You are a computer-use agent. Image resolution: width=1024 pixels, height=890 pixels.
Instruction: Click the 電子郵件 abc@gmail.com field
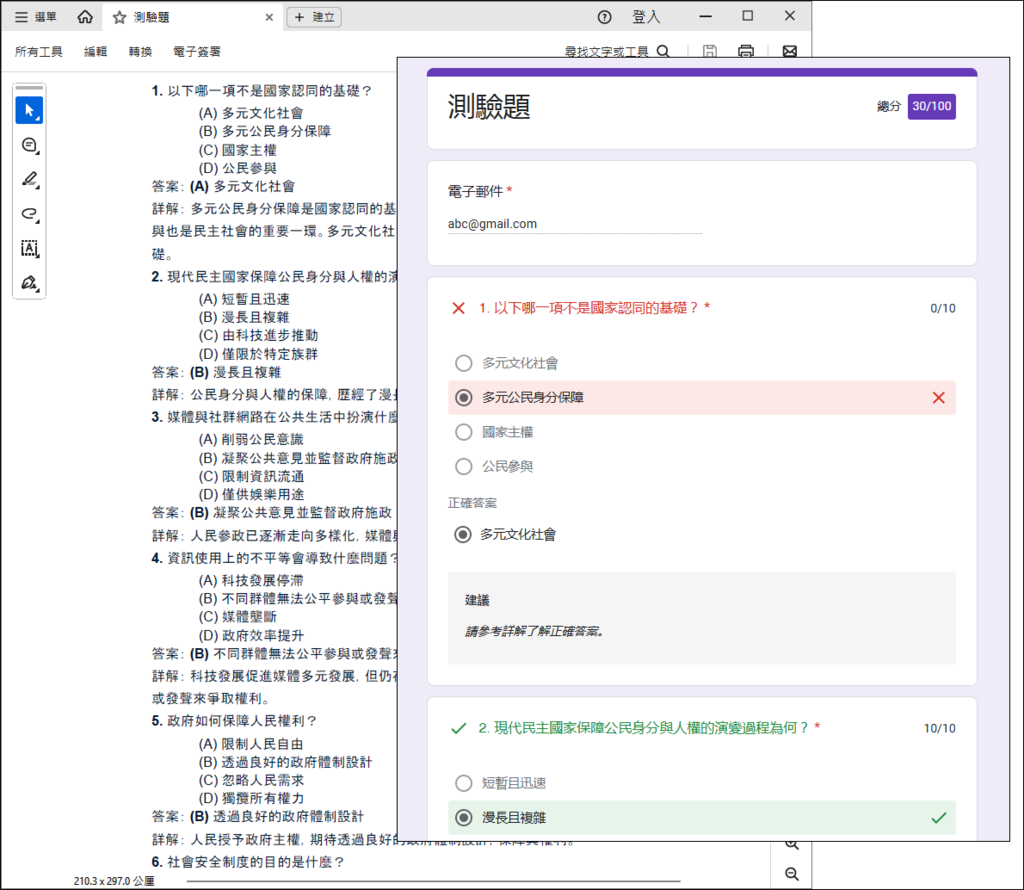pos(575,224)
